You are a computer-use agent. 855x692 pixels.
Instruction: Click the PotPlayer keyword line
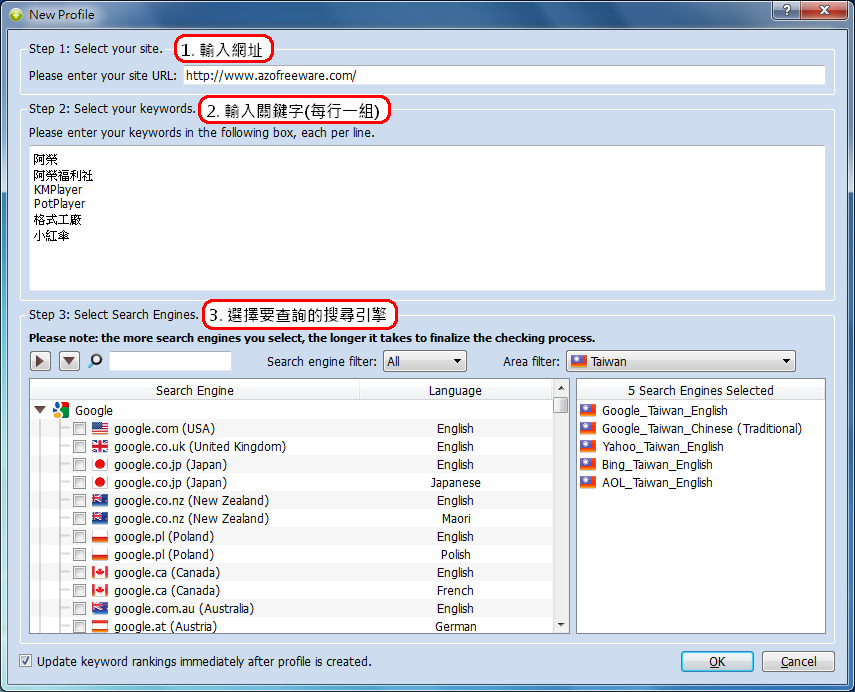tap(59, 203)
